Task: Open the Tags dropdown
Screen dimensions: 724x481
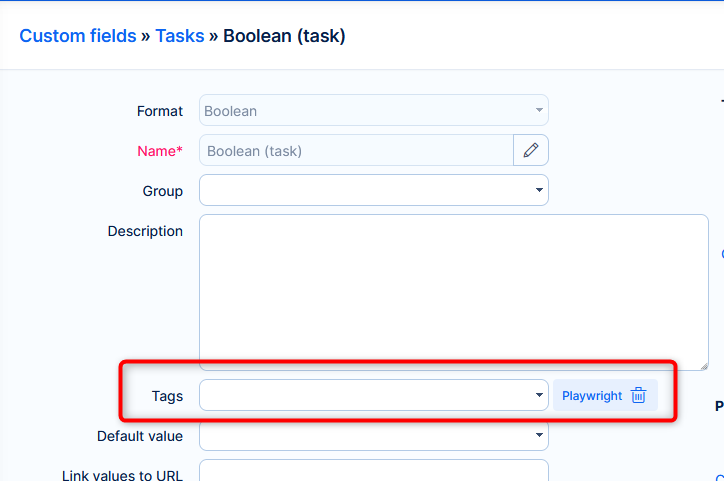Action: point(373,395)
